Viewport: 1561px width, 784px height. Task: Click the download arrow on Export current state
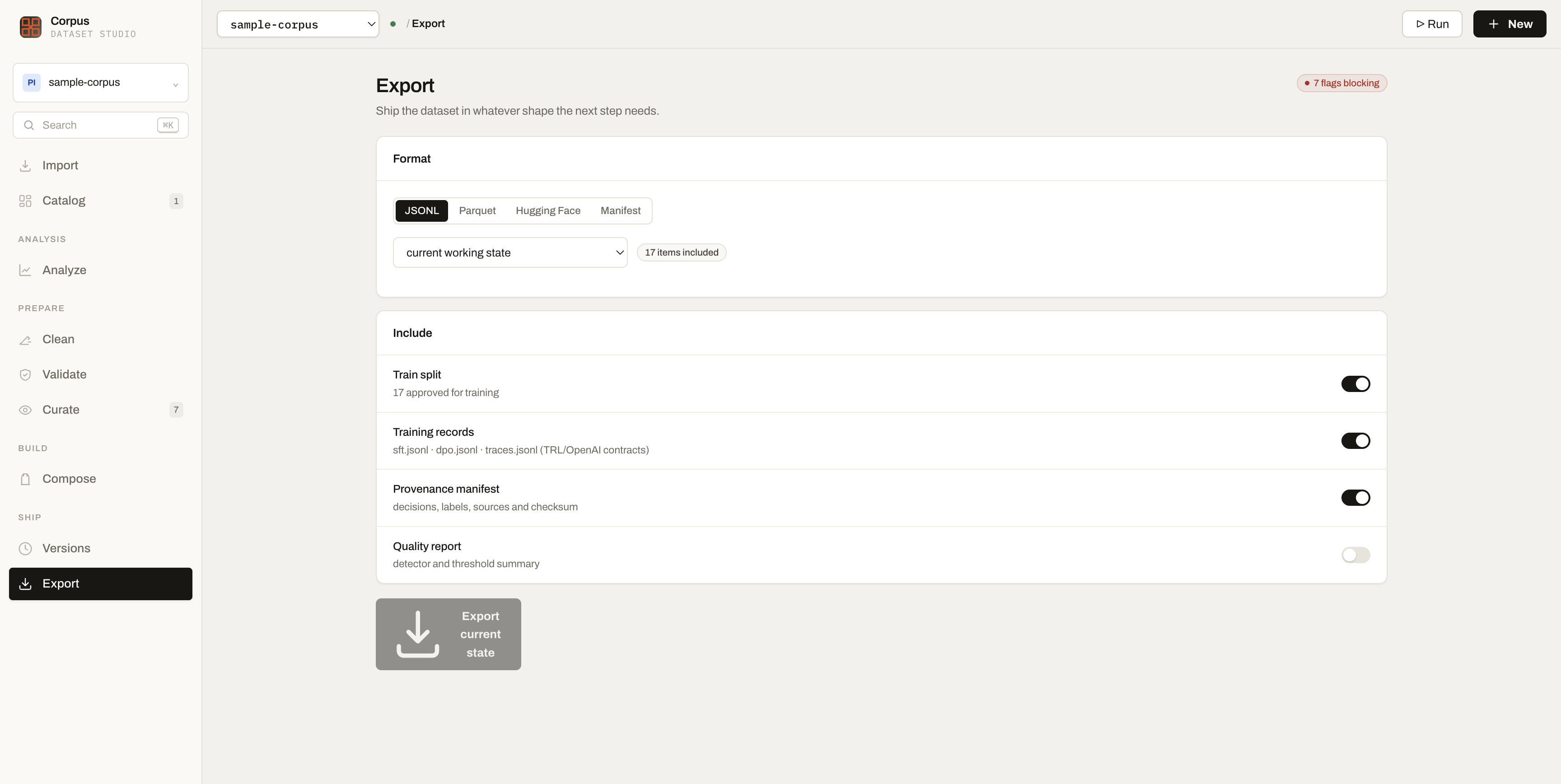click(x=417, y=634)
